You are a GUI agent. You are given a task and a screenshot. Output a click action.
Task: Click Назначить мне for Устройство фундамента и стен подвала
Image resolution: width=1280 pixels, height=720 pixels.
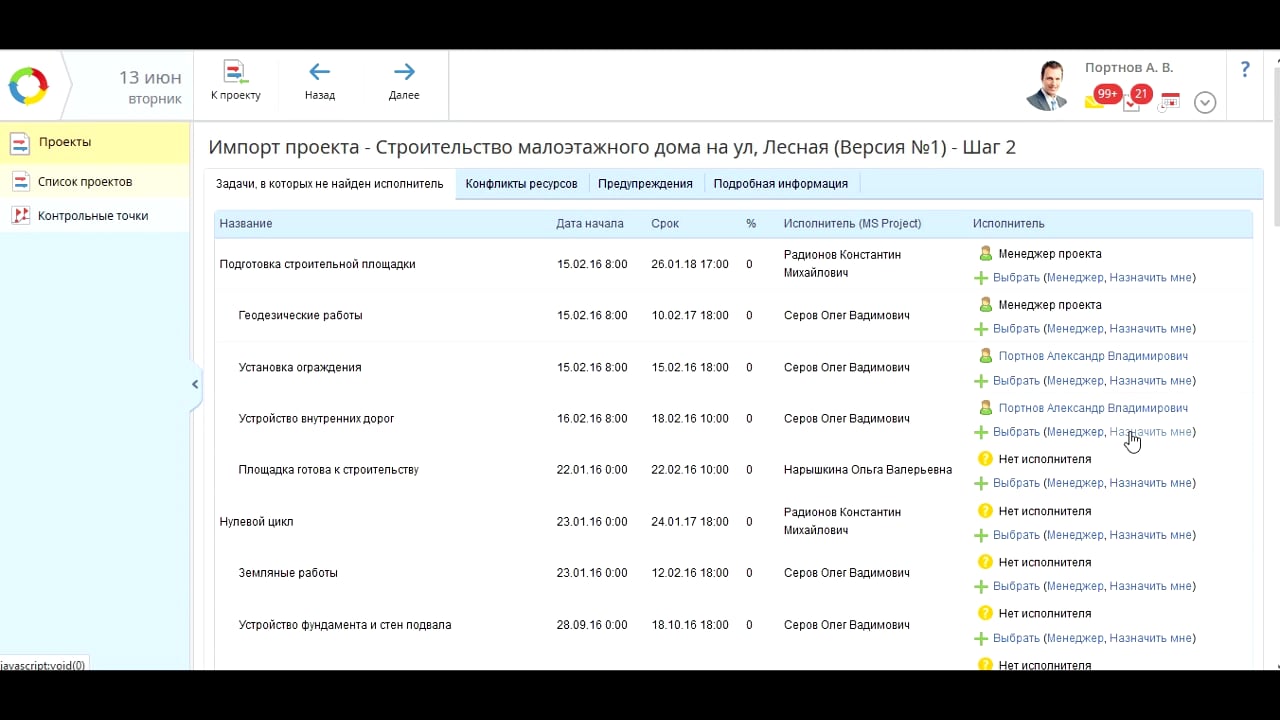pos(1150,638)
